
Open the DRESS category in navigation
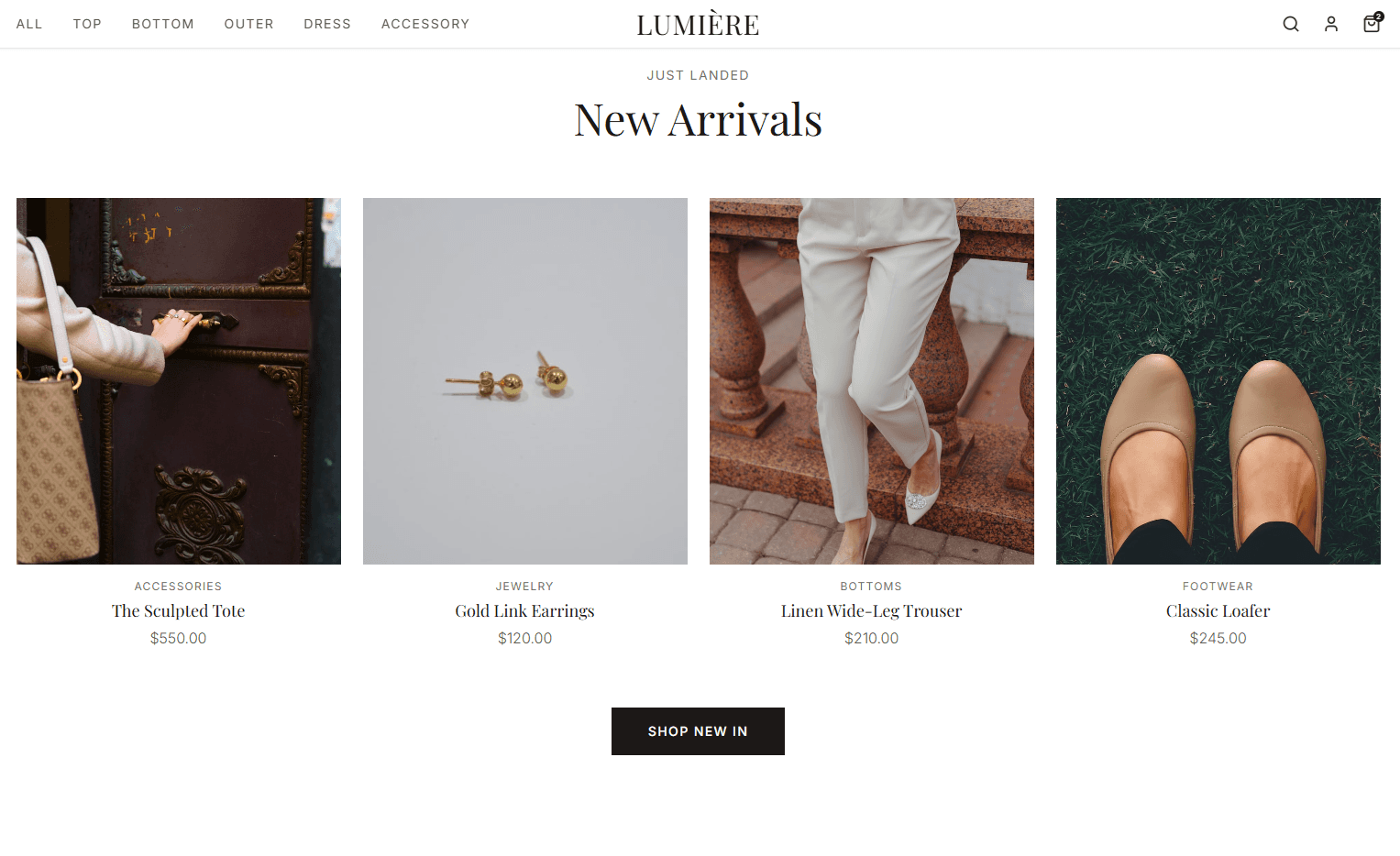pos(327,24)
